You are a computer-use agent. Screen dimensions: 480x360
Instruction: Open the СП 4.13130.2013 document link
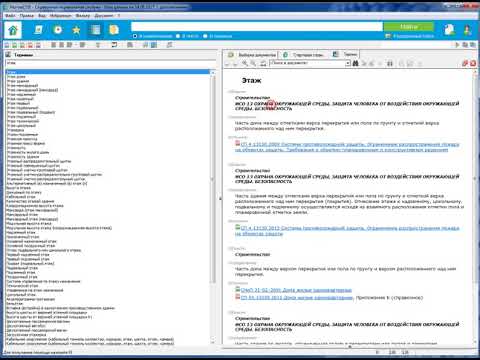(347, 231)
